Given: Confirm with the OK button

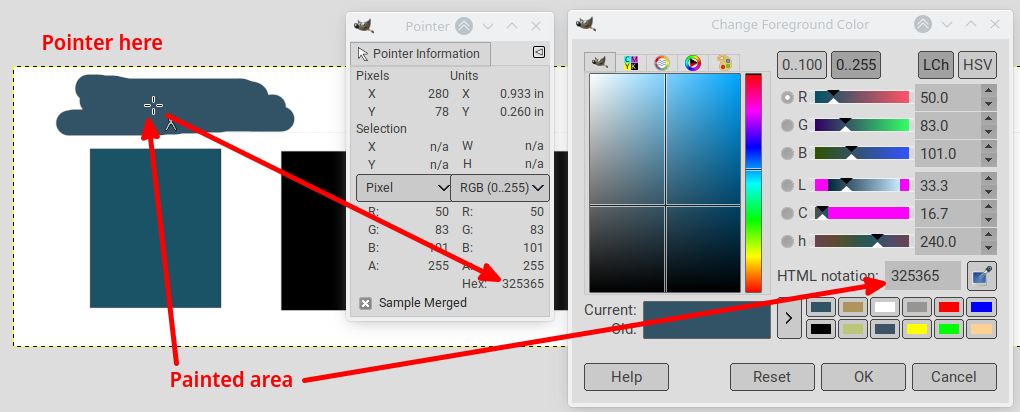Looking at the screenshot, I should pyautogui.click(x=863, y=377).
